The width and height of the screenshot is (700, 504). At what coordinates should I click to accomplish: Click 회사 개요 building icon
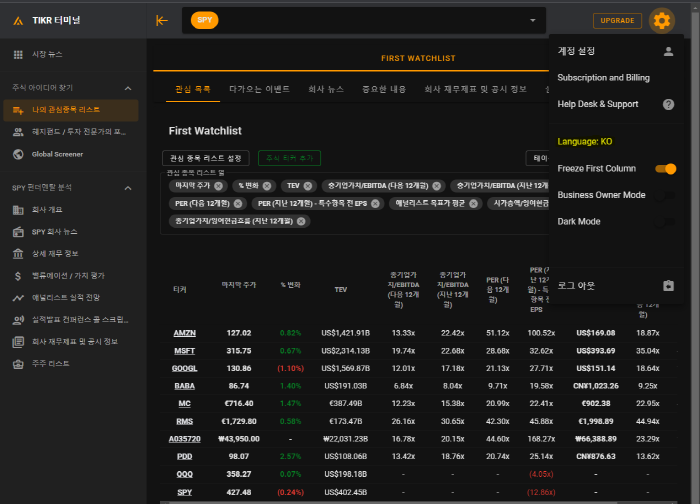(x=18, y=210)
